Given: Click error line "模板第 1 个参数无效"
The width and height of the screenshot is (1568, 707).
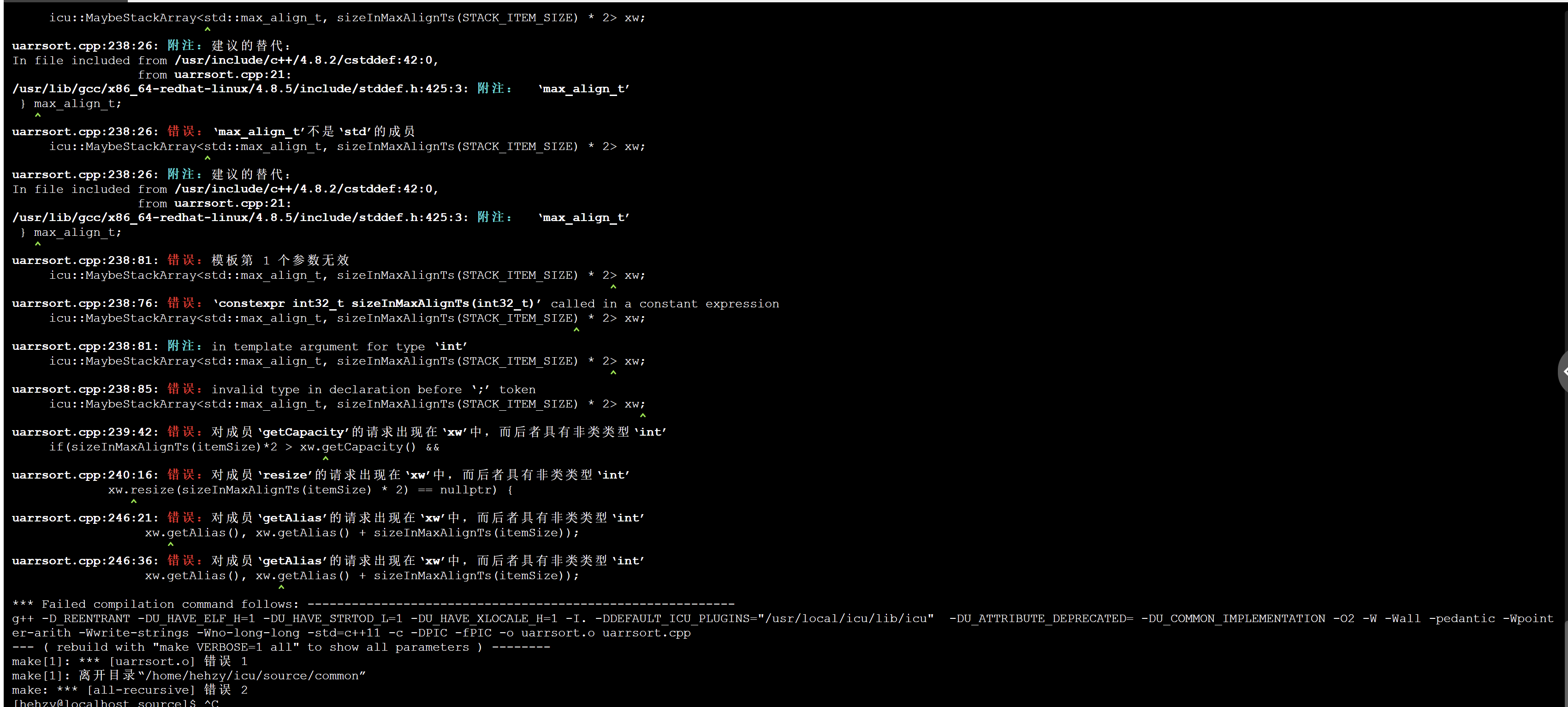Looking at the screenshot, I should (181, 260).
